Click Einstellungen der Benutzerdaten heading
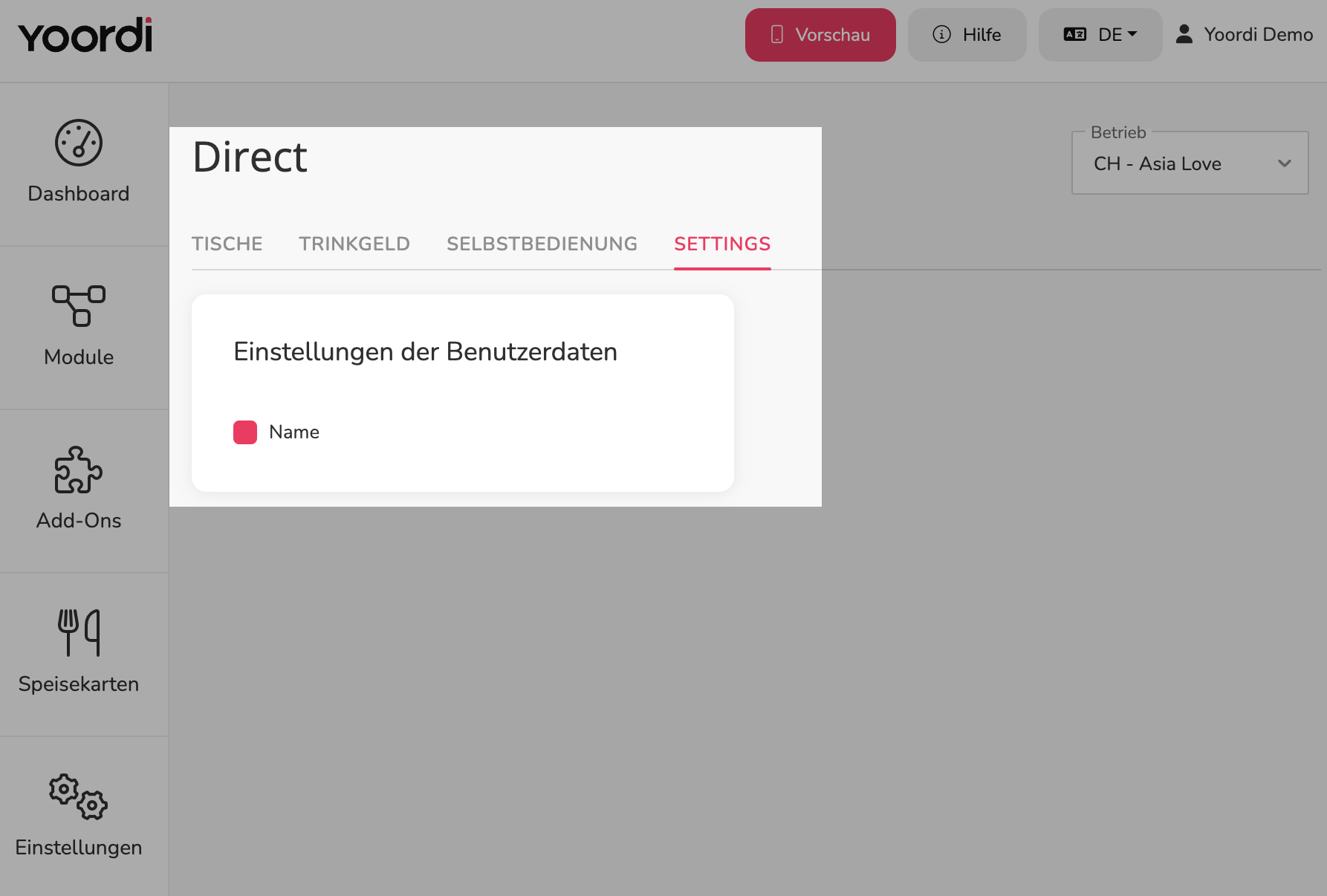The height and width of the screenshot is (896, 1327). pyautogui.click(x=426, y=351)
